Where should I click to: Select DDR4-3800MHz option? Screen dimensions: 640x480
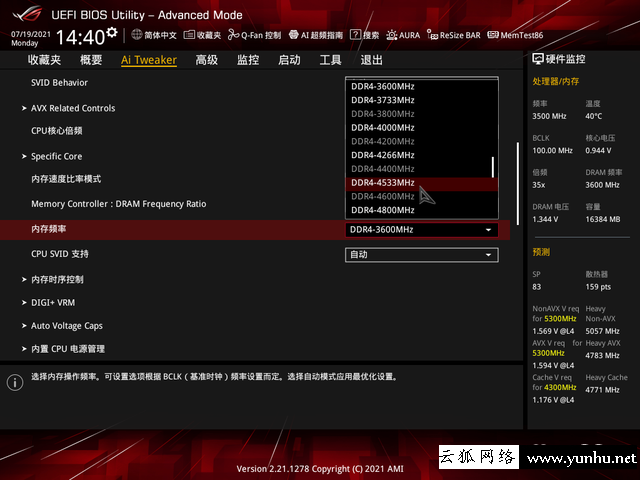[x=421, y=114]
